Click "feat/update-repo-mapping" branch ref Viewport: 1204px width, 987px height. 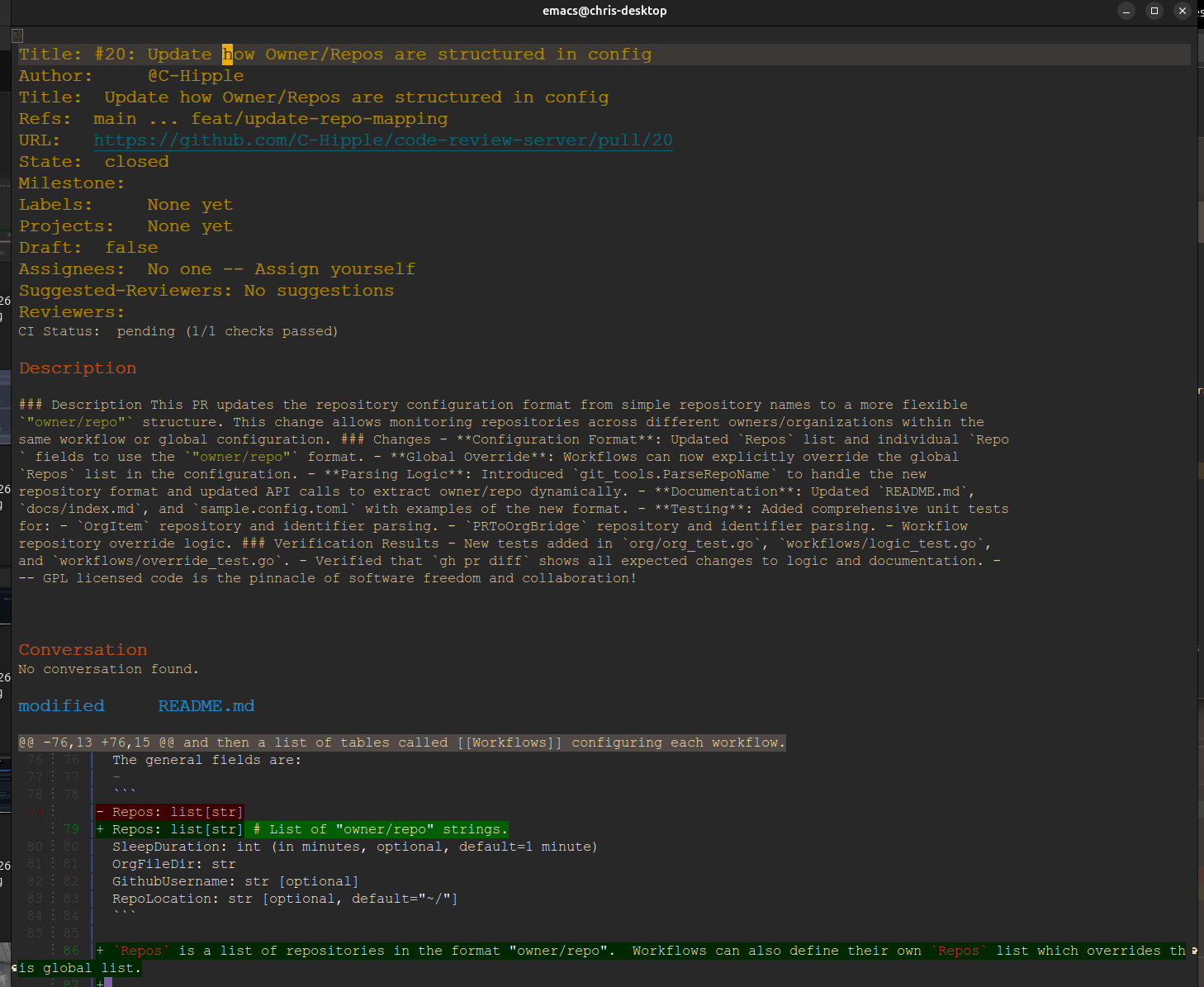click(x=319, y=119)
